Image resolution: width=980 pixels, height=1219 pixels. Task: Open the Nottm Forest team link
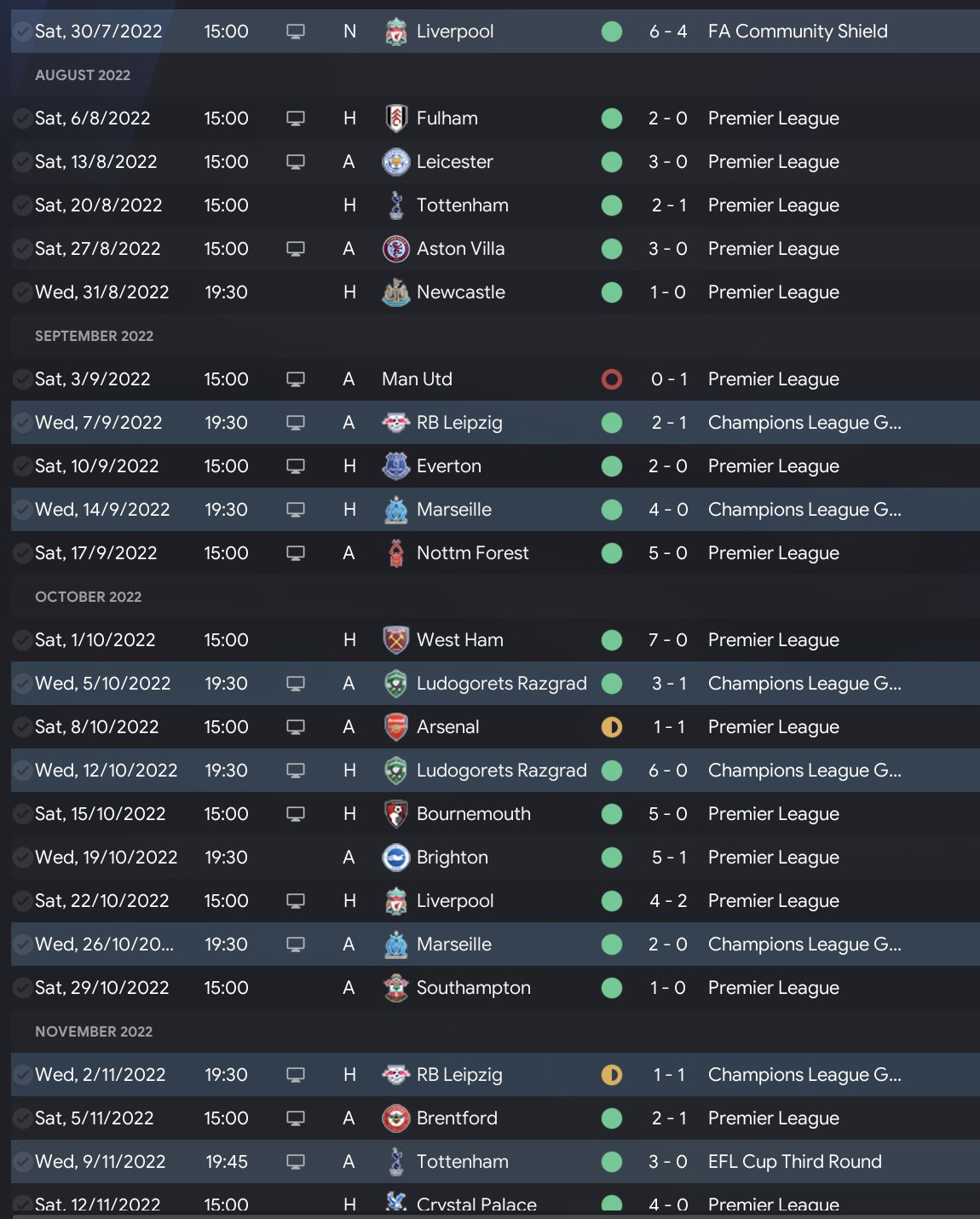point(472,553)
